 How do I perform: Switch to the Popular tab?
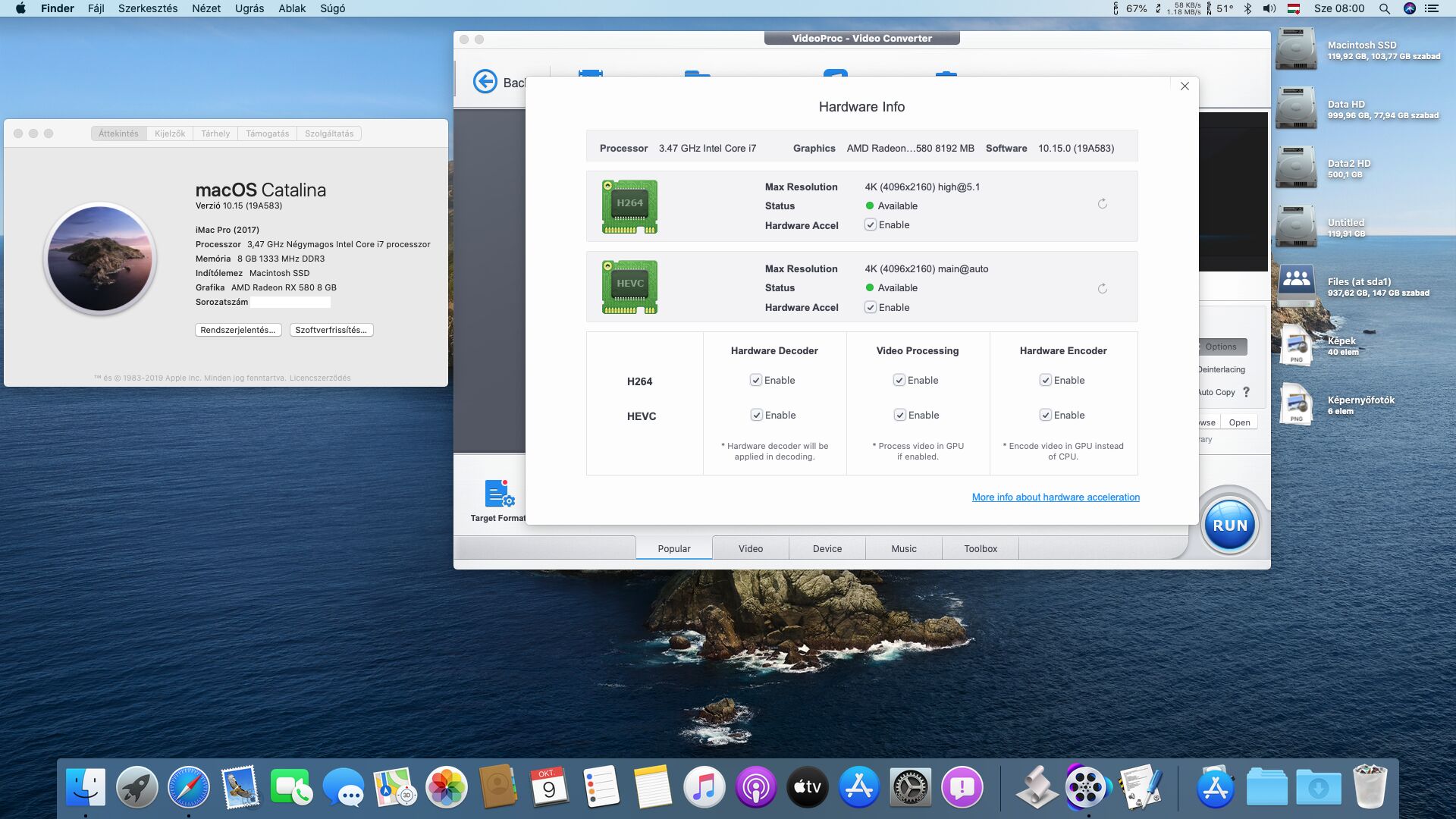click(x=674, y=548)
